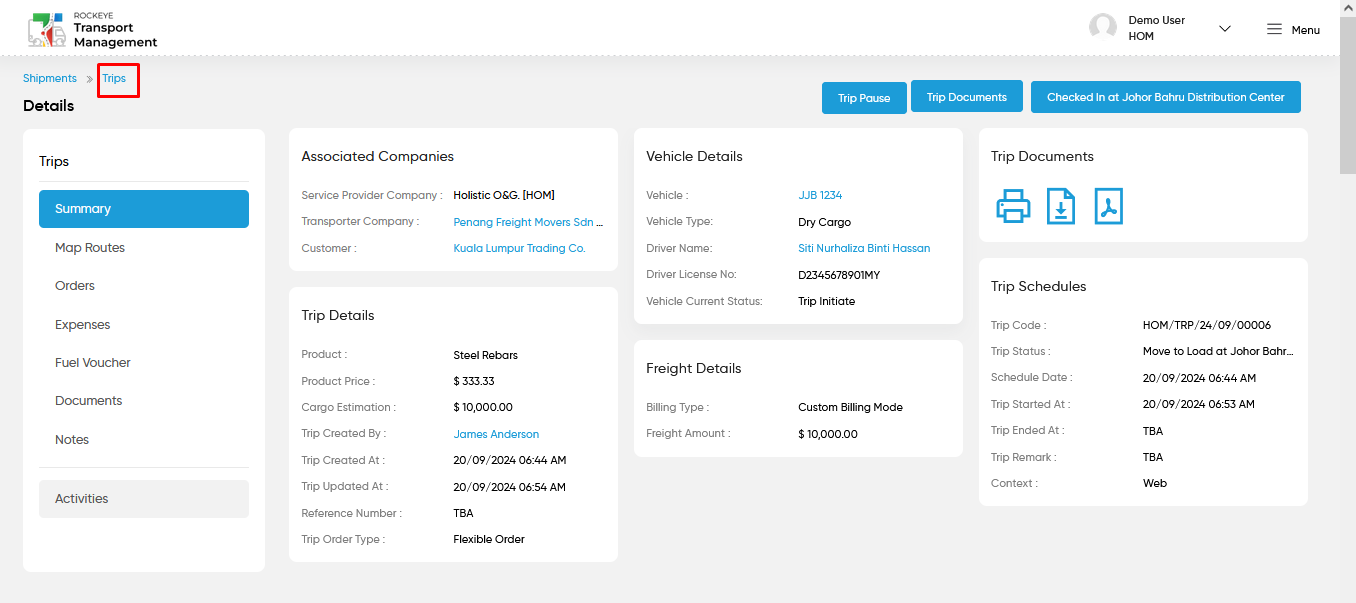Open vehicle JJB 1234 link
1356x603 pixels.
point(820,195)
